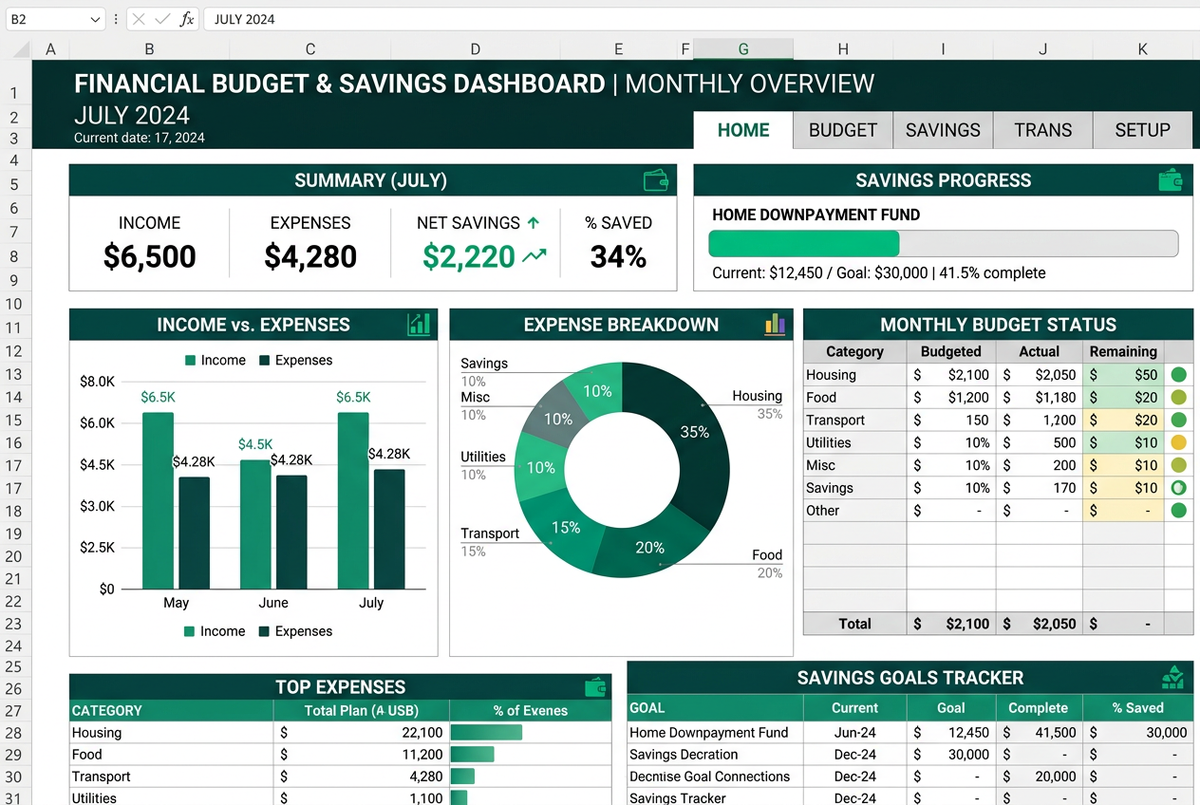Click the Complete column header in tracker
The width and height of the screenshot is (1200, 805).
1038,707
